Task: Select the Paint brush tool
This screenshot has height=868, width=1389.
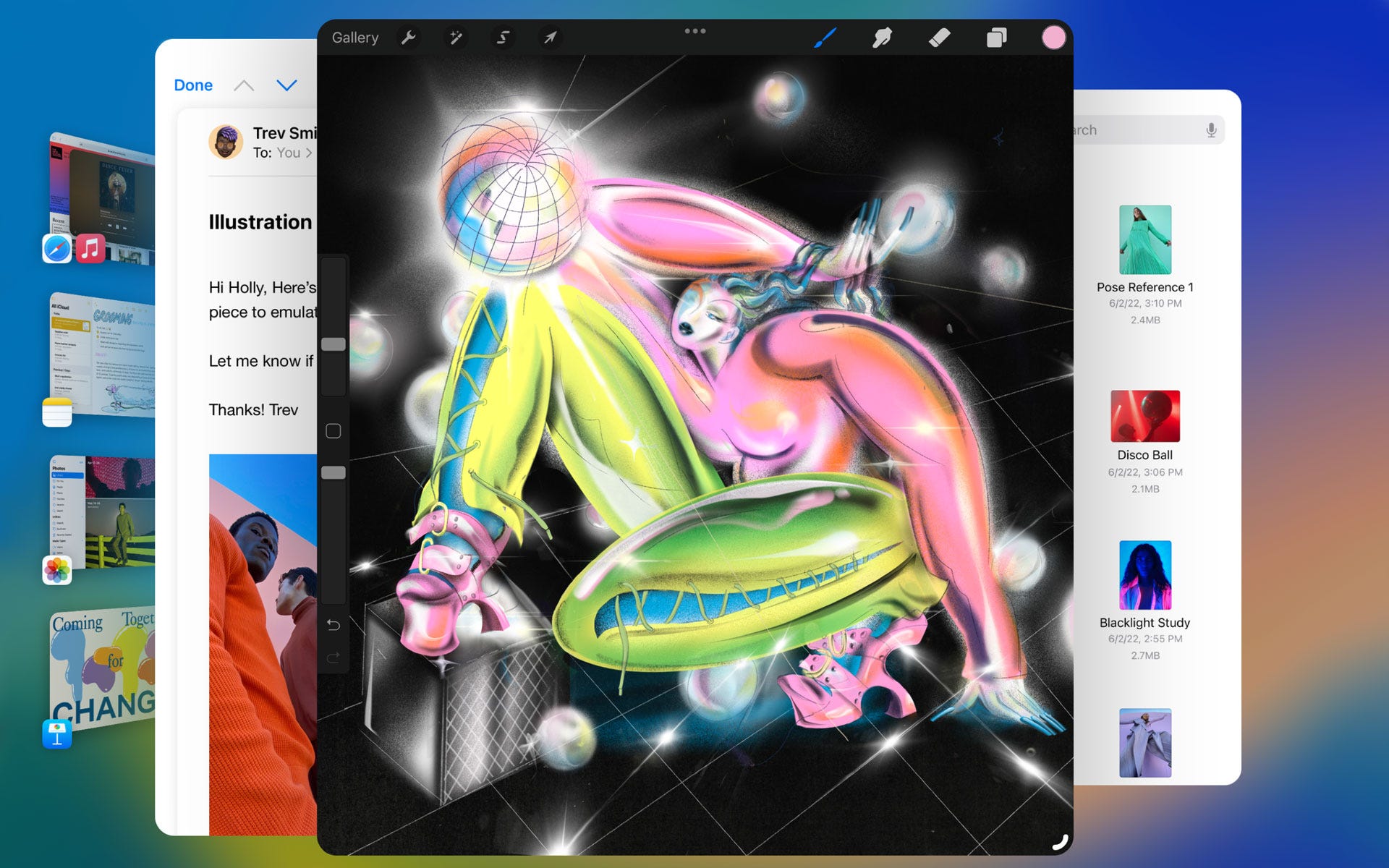Action: (825, 38)
